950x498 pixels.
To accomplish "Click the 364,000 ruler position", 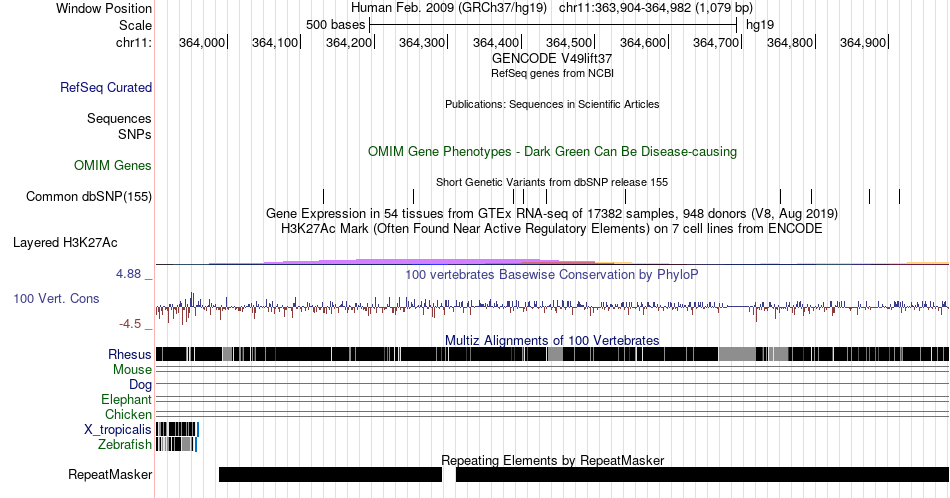I will point(201,42).
